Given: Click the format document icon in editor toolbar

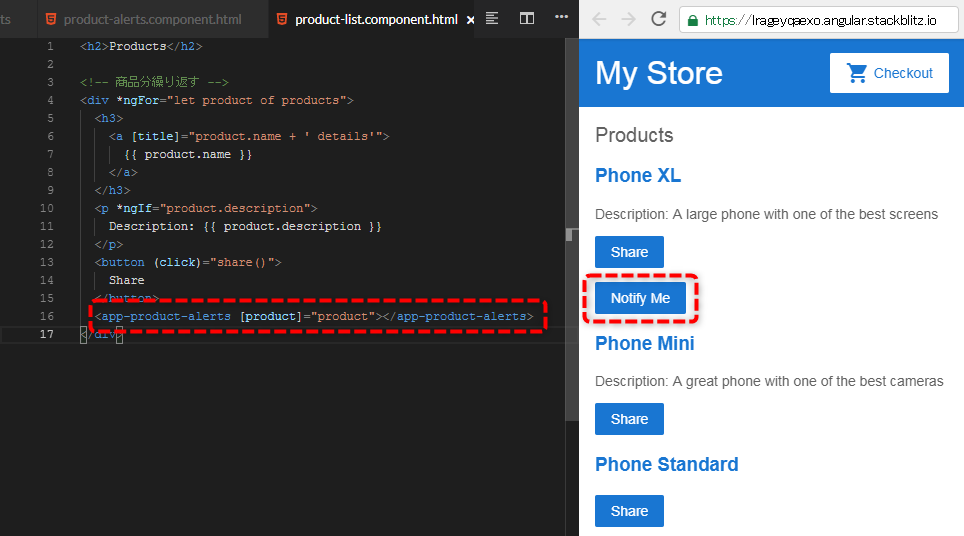Looking at the screenshot, I should point(492,18).
